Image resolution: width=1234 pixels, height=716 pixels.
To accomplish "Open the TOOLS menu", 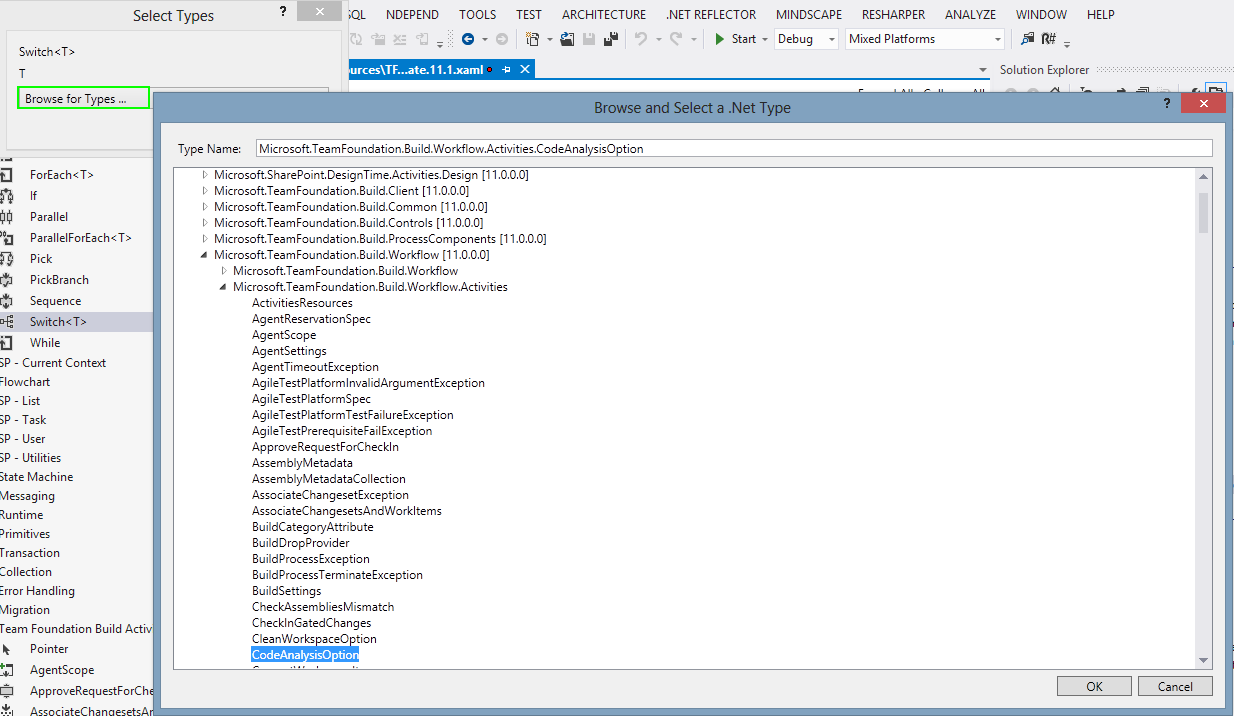I will coord(477,14).
